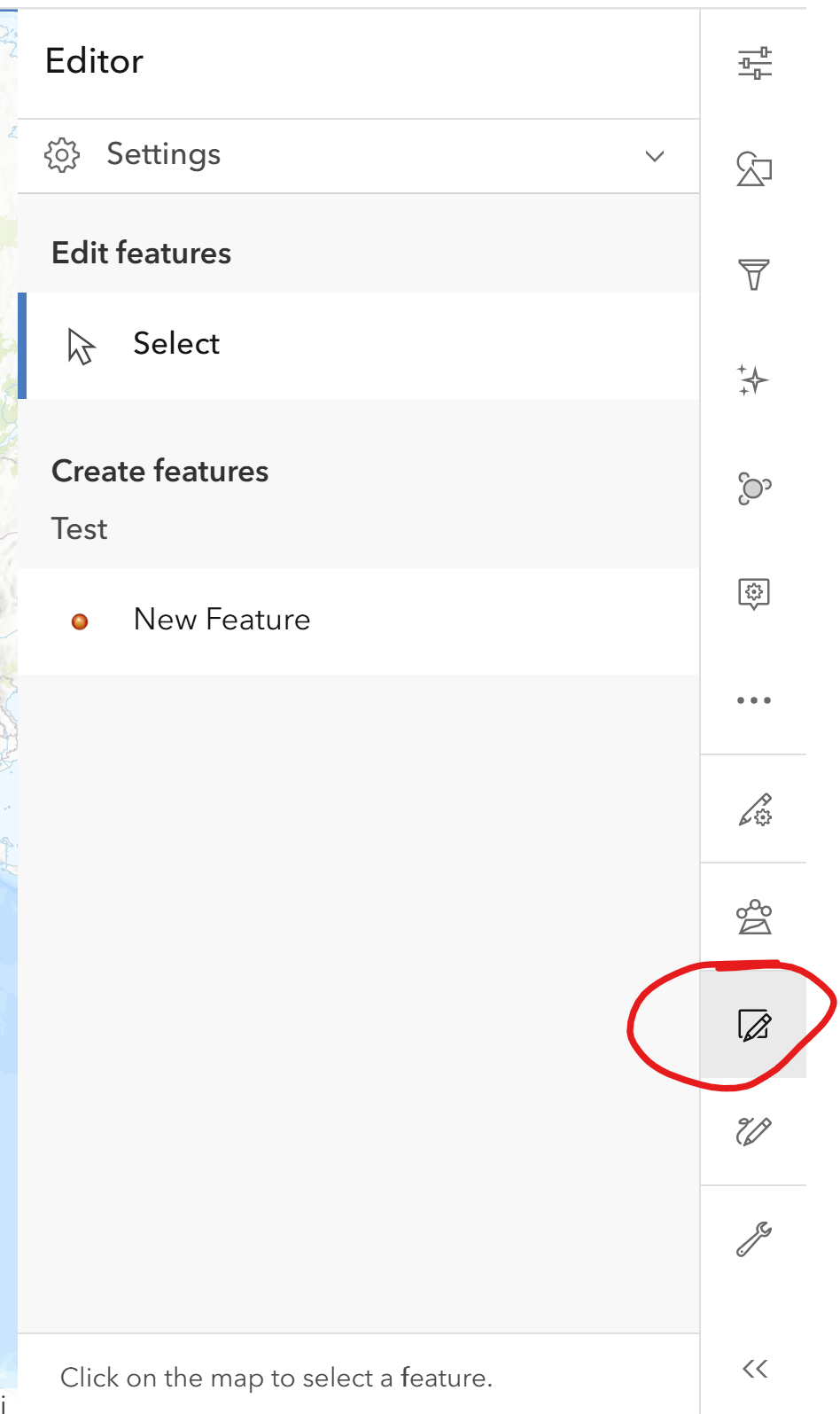Click the trapezoid-with-circles sidebar icon
Screen dimensions: 840x1414
(752, 918)
